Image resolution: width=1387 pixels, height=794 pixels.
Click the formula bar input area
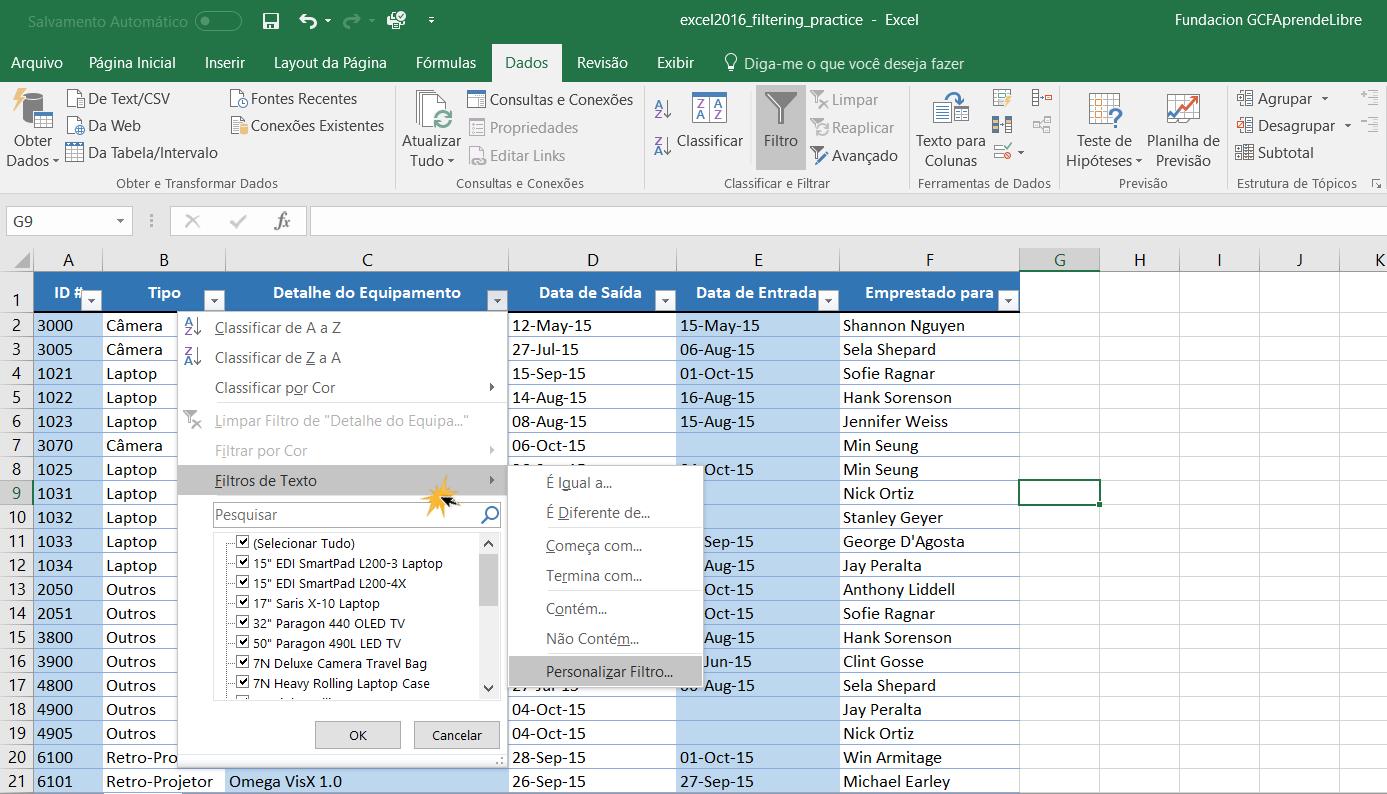pos(848,221)
